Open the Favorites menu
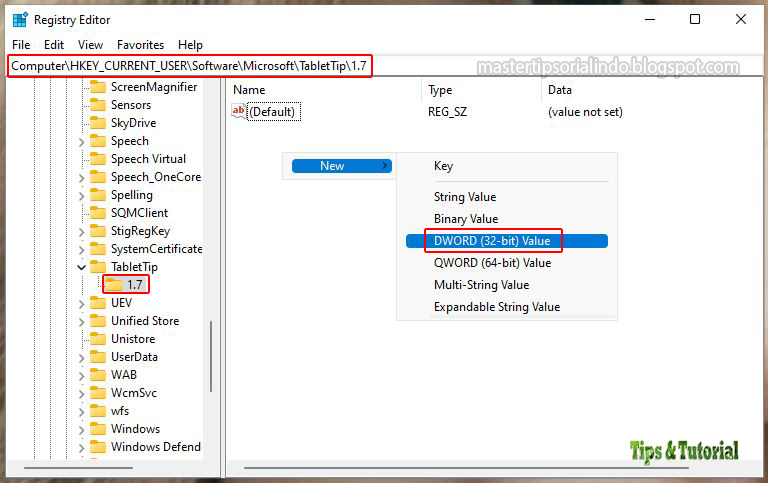The image size is (768, 483). [141, 45]
